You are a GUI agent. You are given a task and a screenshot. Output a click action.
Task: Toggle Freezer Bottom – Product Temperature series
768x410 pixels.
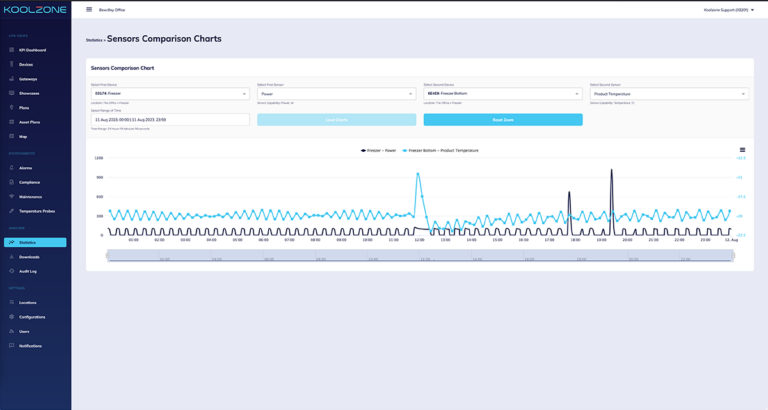[440, 151]
